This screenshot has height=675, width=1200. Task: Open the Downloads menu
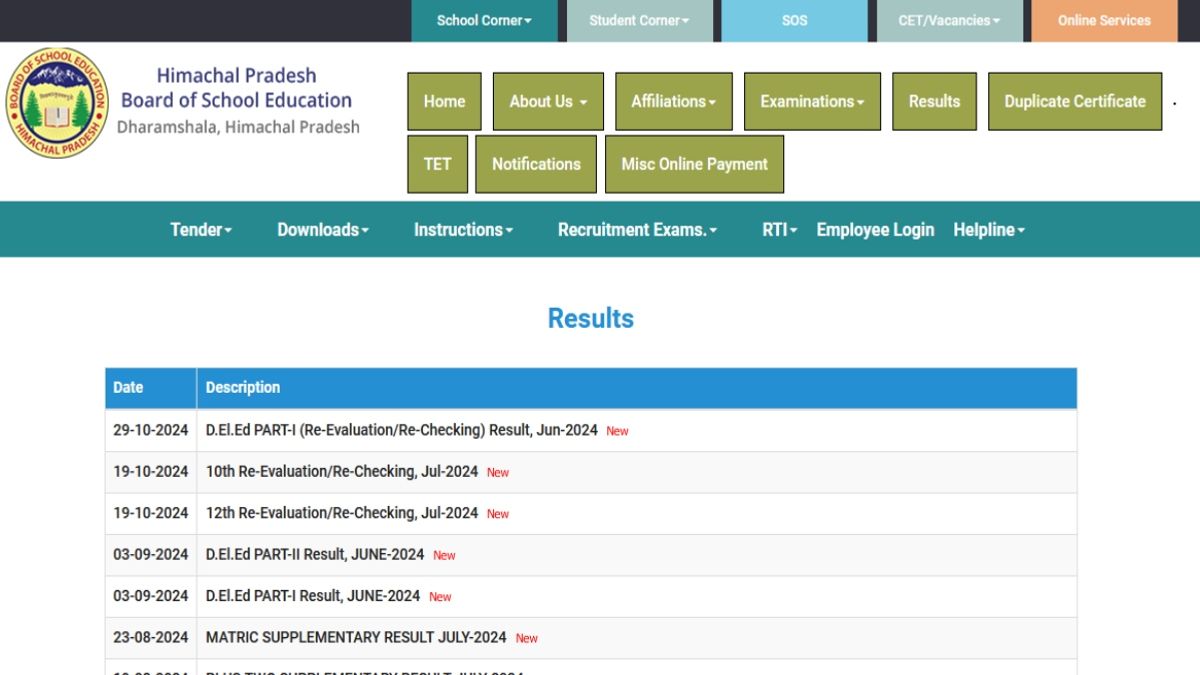click(x=323, y=230)
